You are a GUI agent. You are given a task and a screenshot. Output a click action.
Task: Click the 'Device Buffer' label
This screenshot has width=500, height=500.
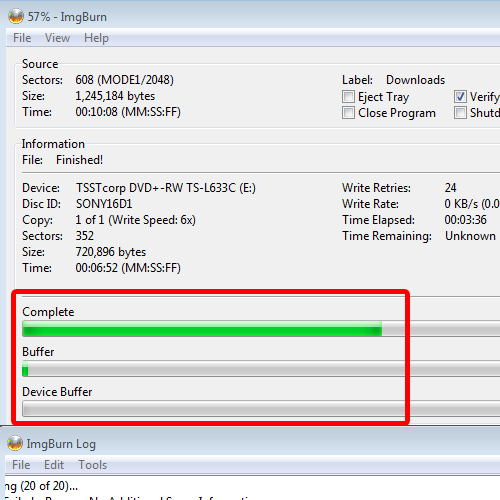[x=57, y=392]
